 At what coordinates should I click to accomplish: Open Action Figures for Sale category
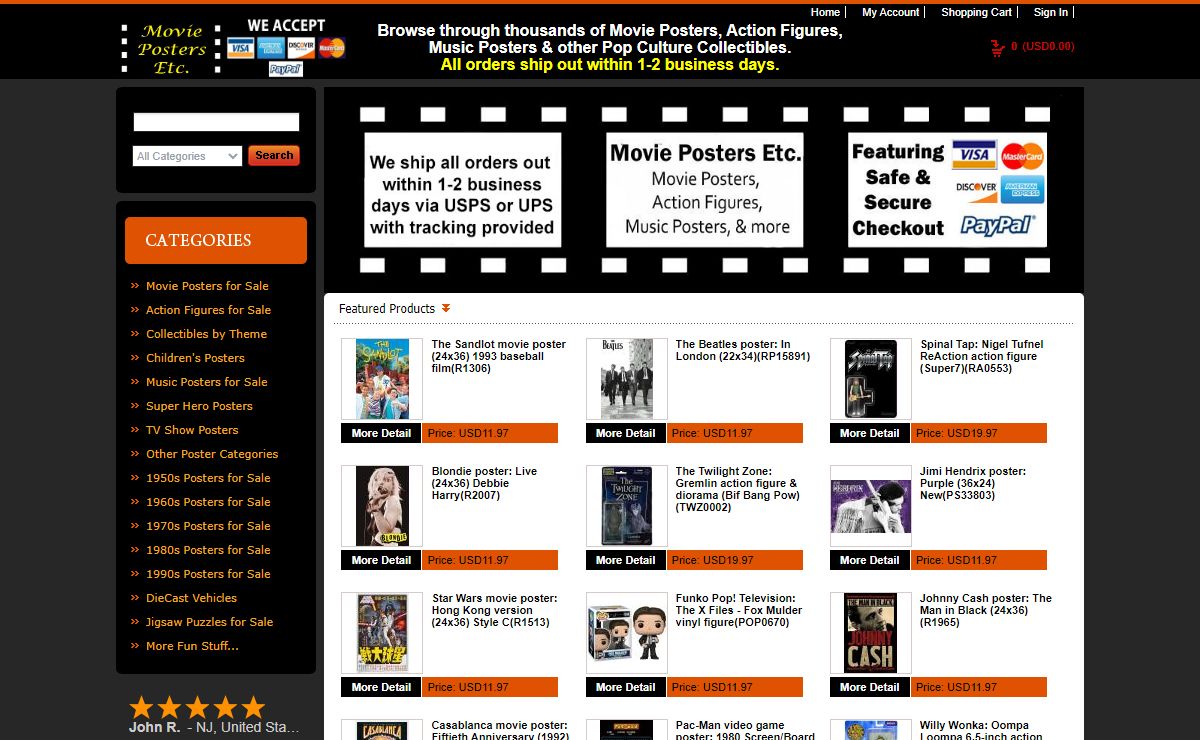[x=208, y=310]
